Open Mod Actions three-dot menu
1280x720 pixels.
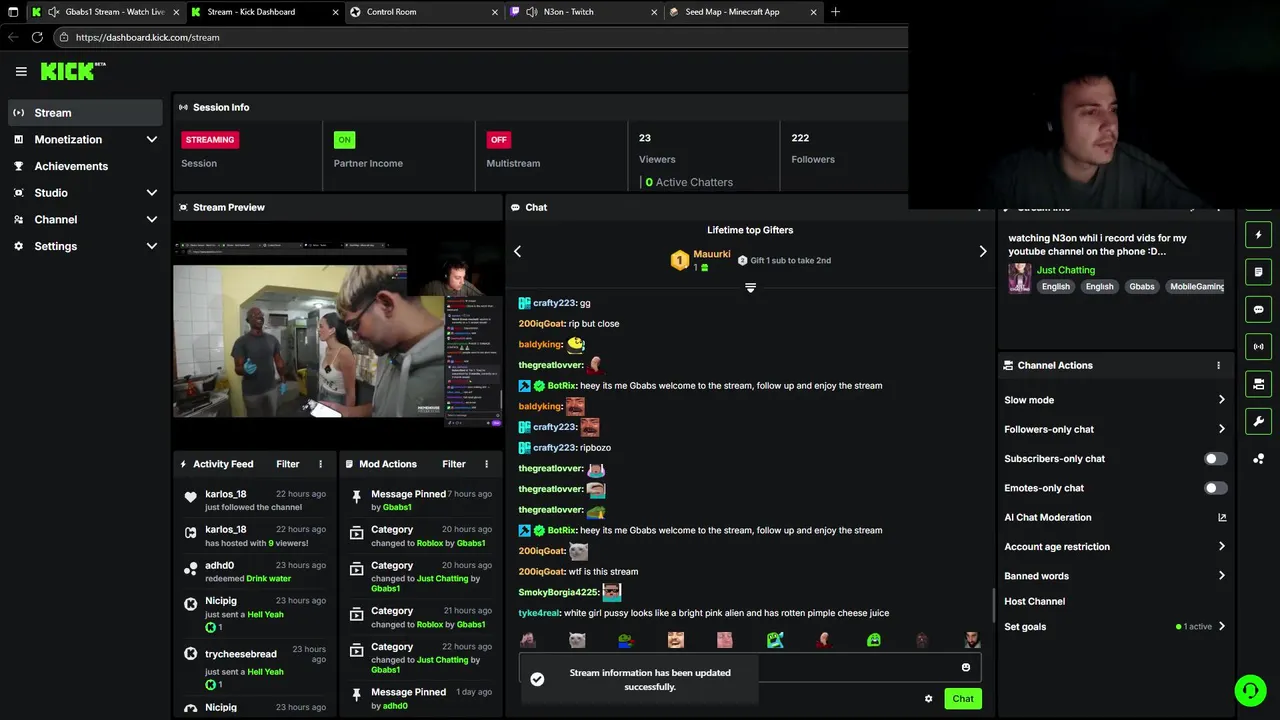[x=486, y=464]
